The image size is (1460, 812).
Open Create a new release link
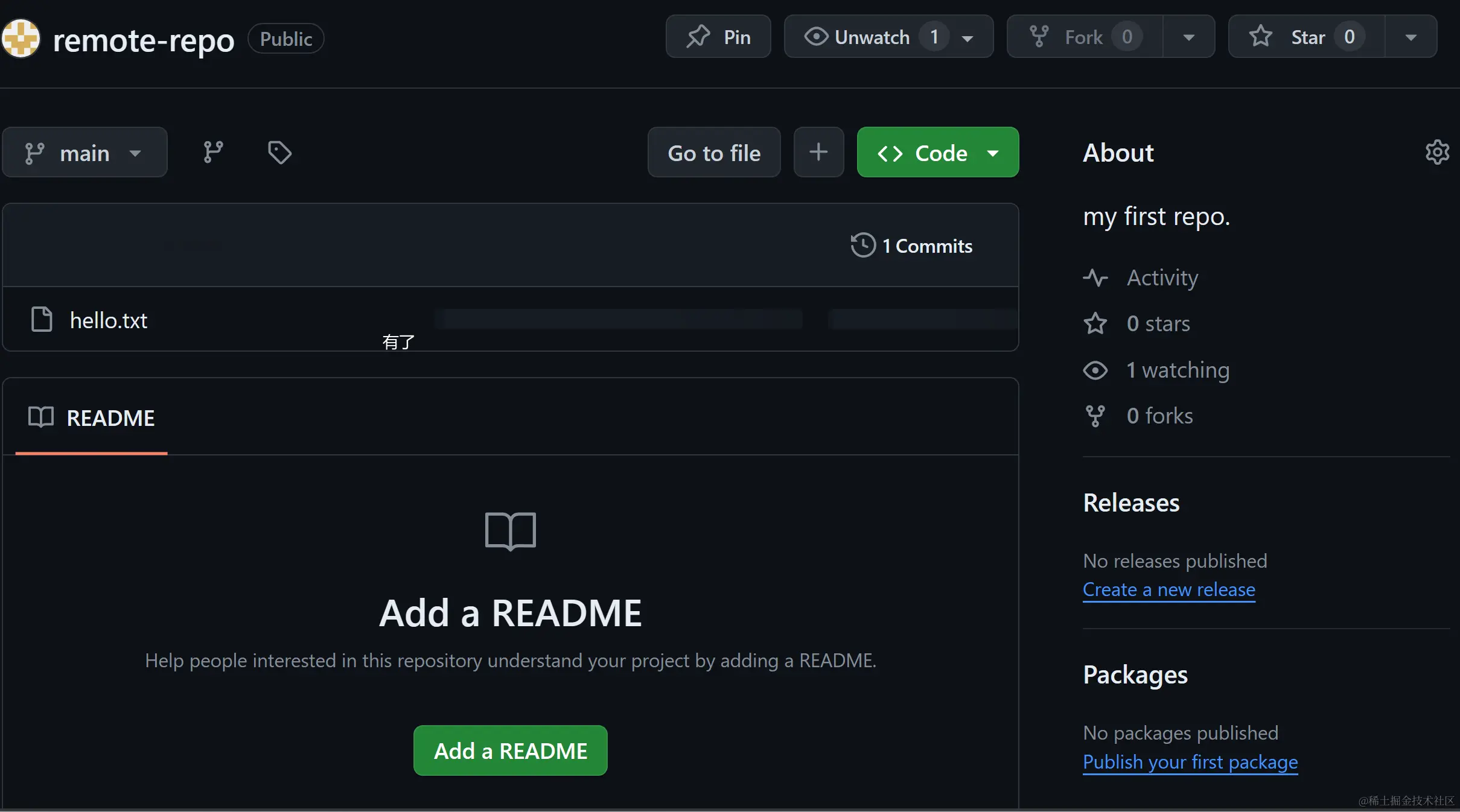click(1168, 589)
